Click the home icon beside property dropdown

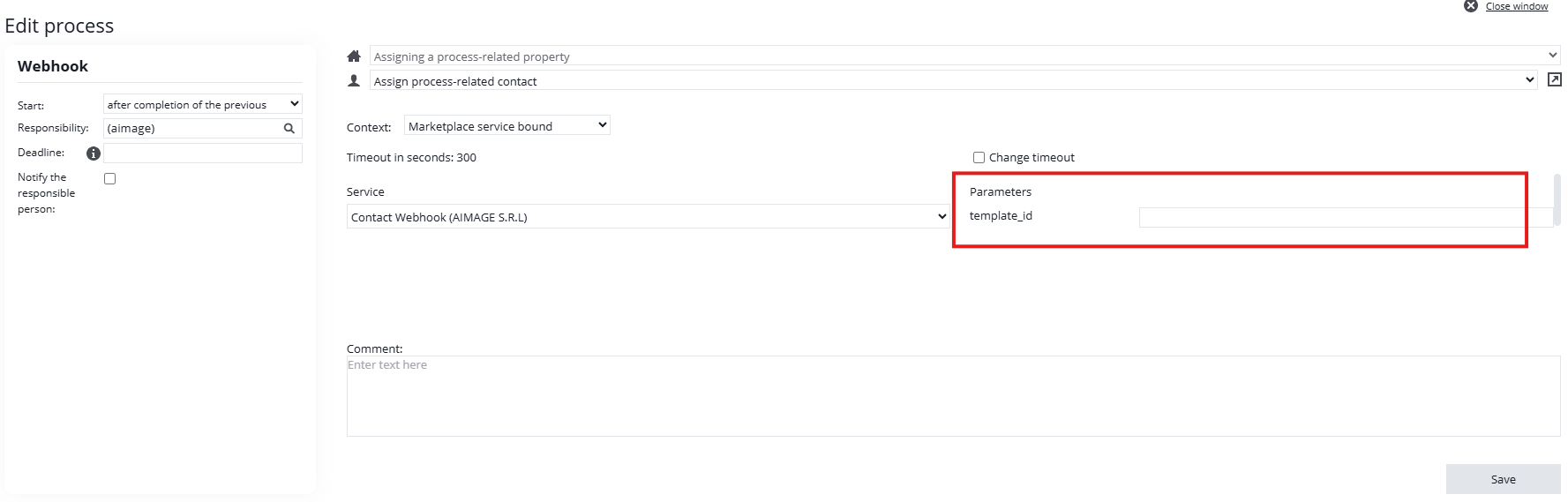354,56
